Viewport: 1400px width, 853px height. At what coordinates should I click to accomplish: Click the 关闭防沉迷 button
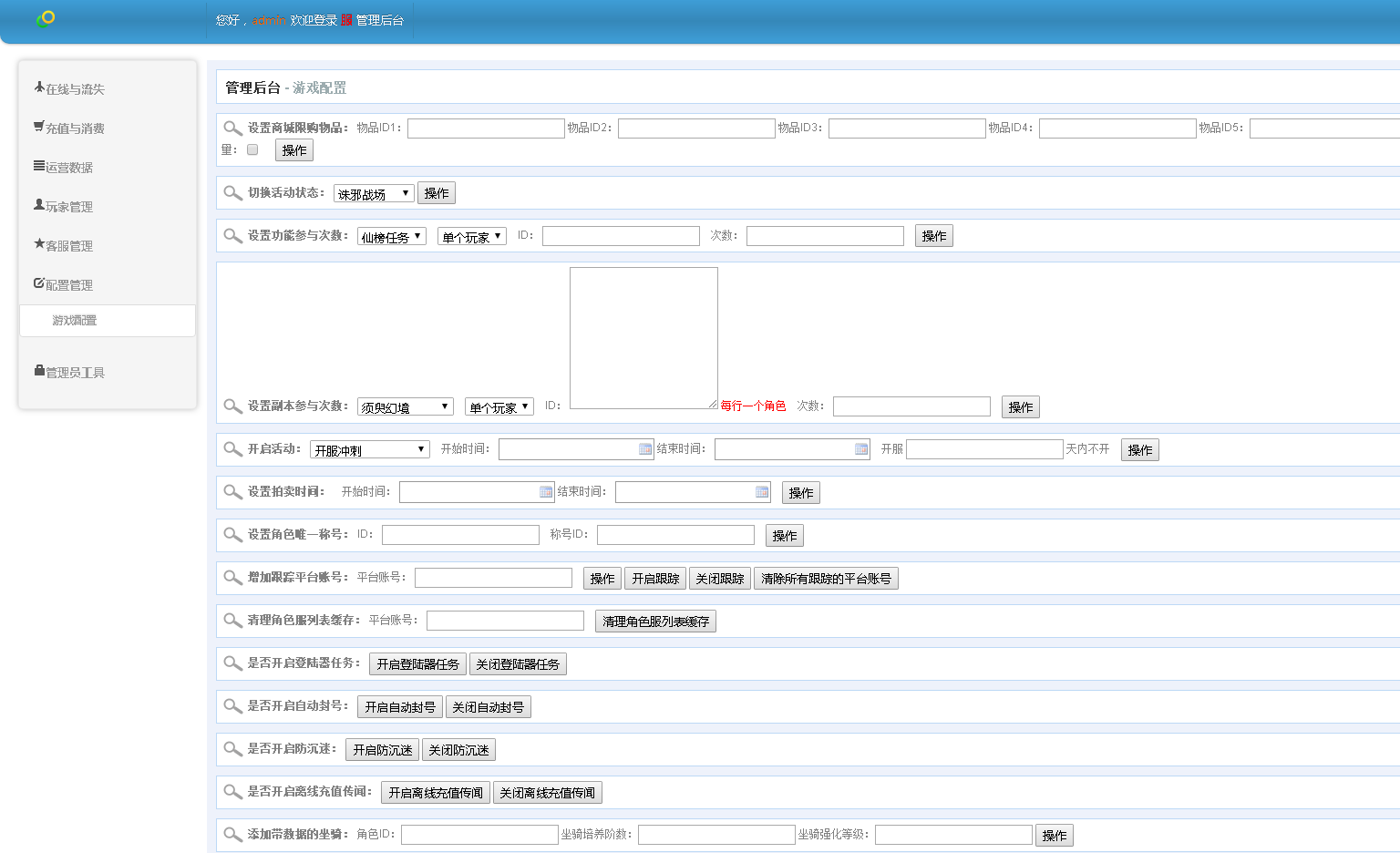458,750
